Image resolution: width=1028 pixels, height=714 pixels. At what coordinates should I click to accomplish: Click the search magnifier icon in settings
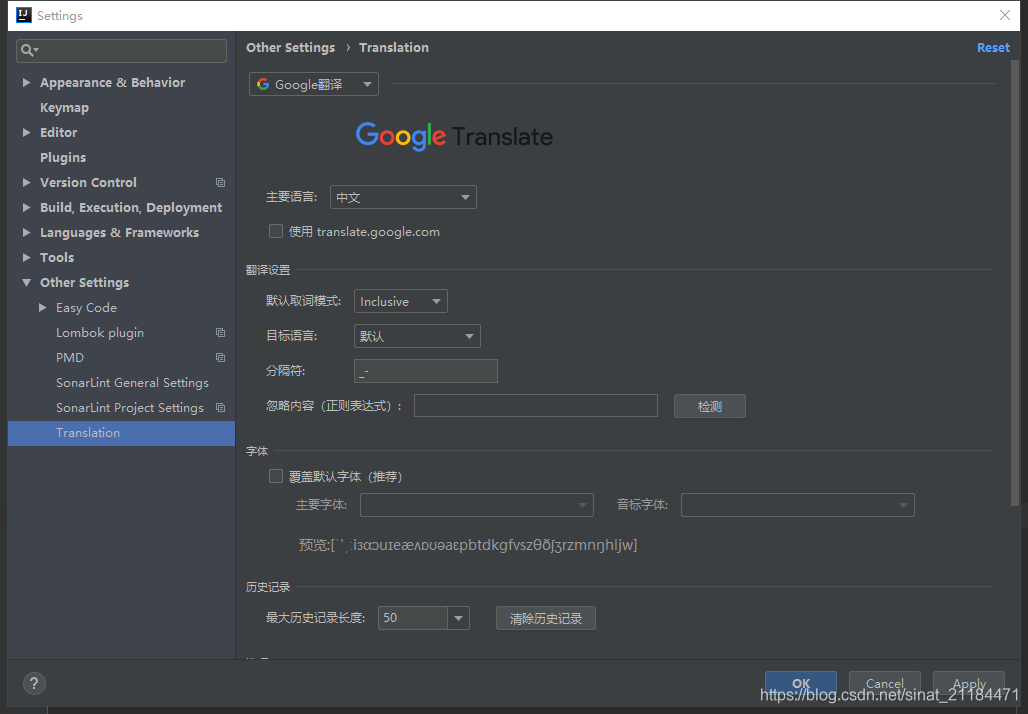pos(29,50)
